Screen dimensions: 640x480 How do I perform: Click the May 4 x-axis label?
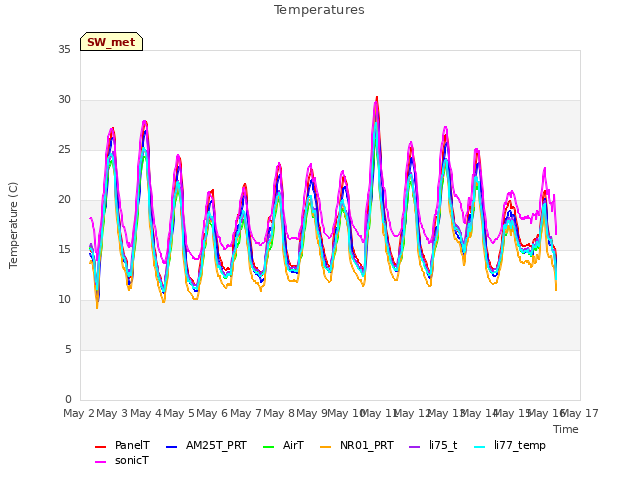(146, 413)
